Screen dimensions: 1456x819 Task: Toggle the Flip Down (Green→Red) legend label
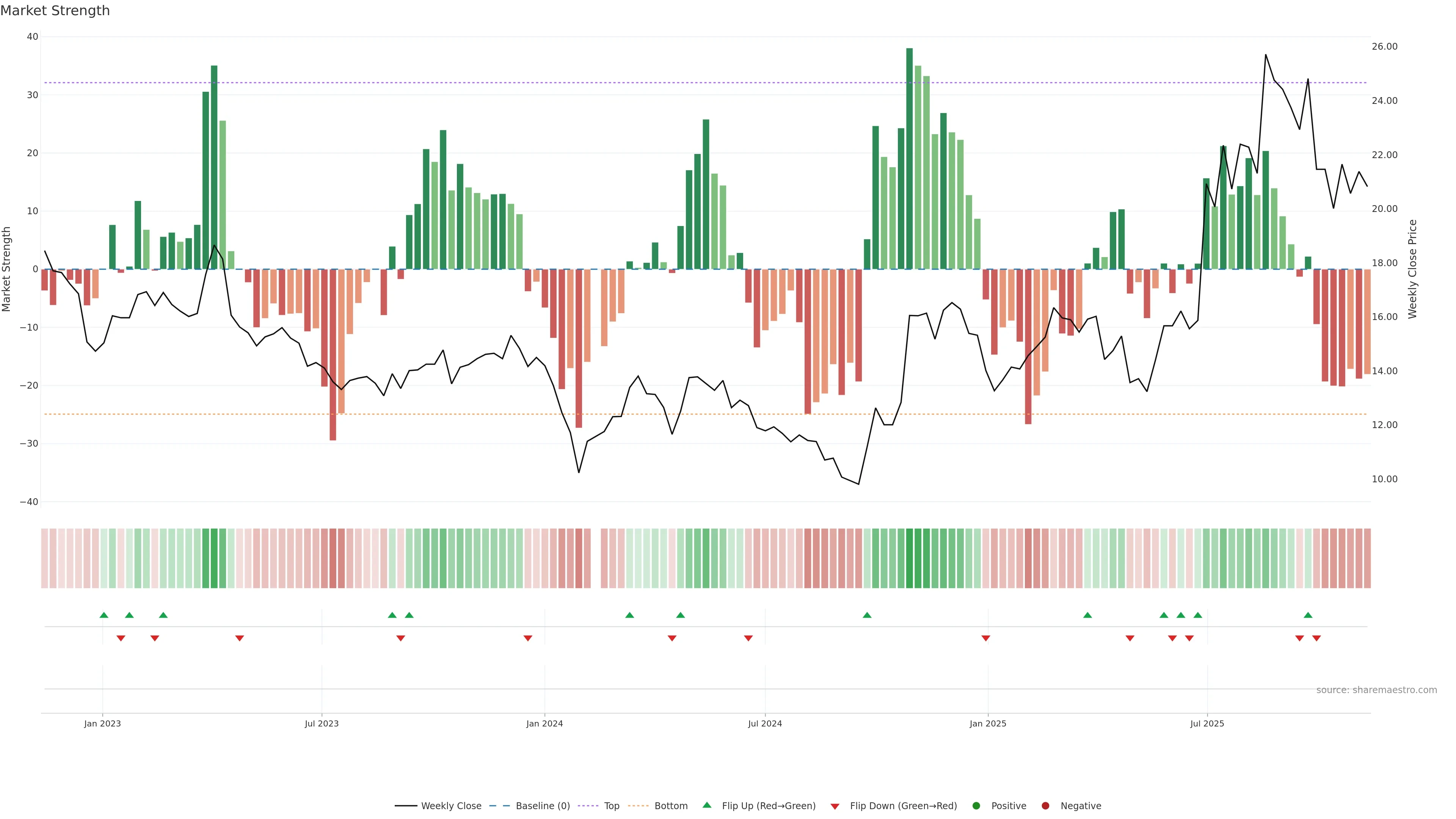point(903,805)
